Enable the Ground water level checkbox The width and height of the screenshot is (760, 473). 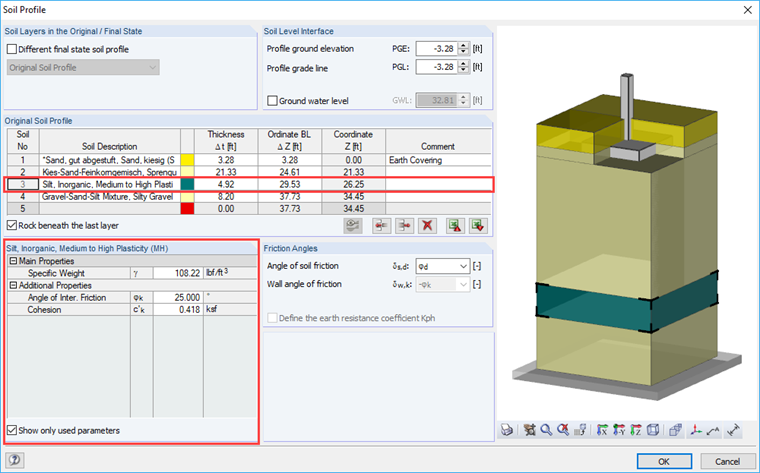pos(272,101)
